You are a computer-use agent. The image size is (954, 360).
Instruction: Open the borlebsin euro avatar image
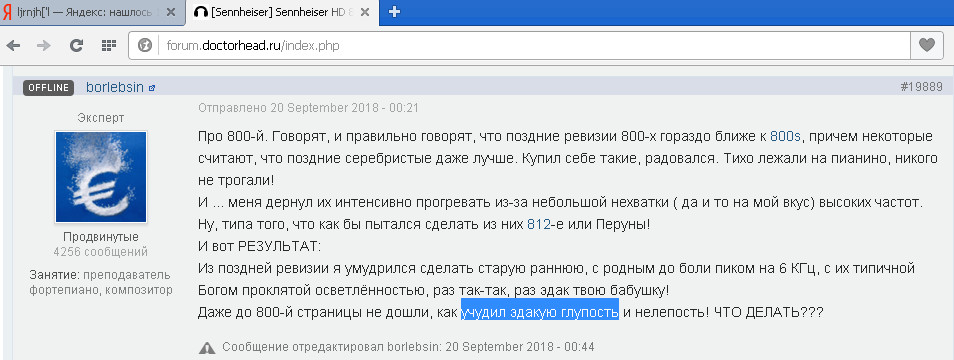101,177
